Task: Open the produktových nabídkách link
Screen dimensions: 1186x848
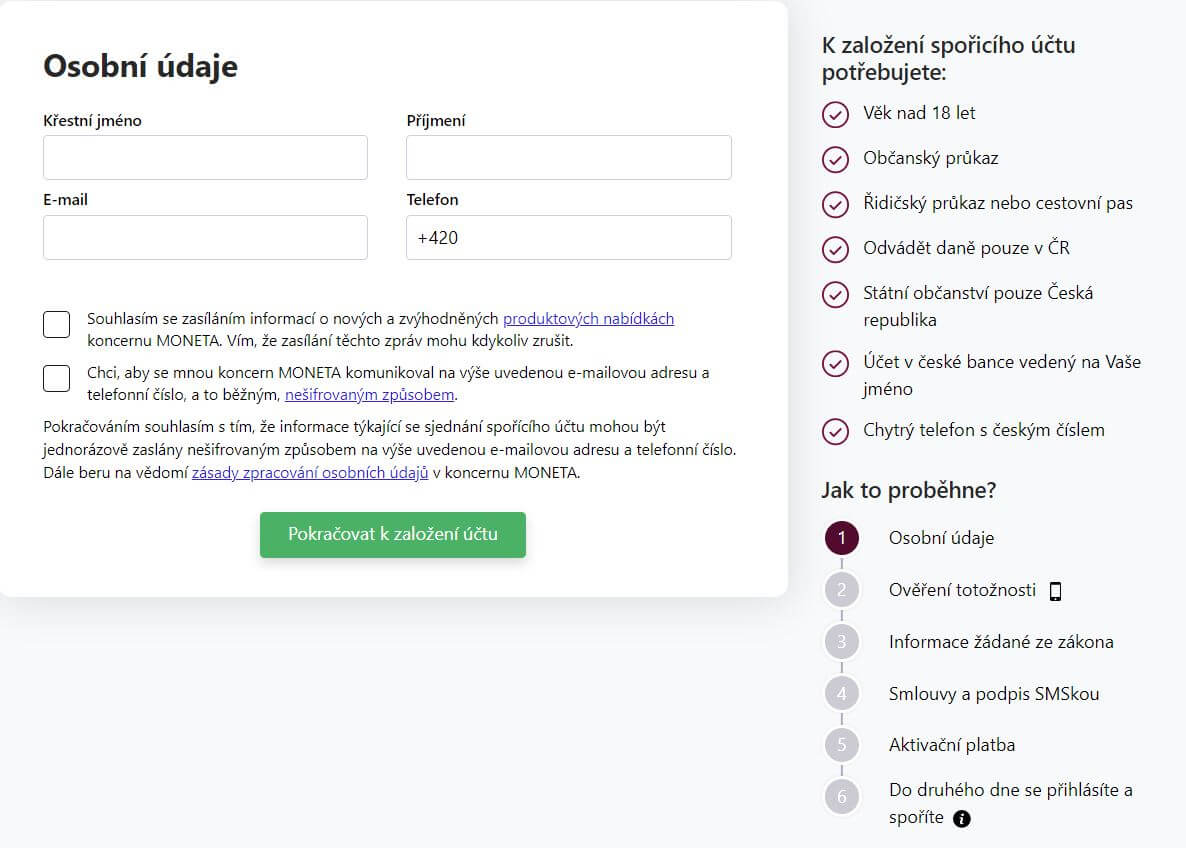Action: click(588, 319)
